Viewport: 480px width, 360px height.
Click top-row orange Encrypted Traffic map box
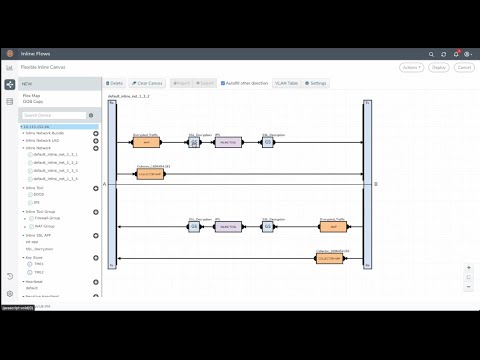tap(146, 142)
